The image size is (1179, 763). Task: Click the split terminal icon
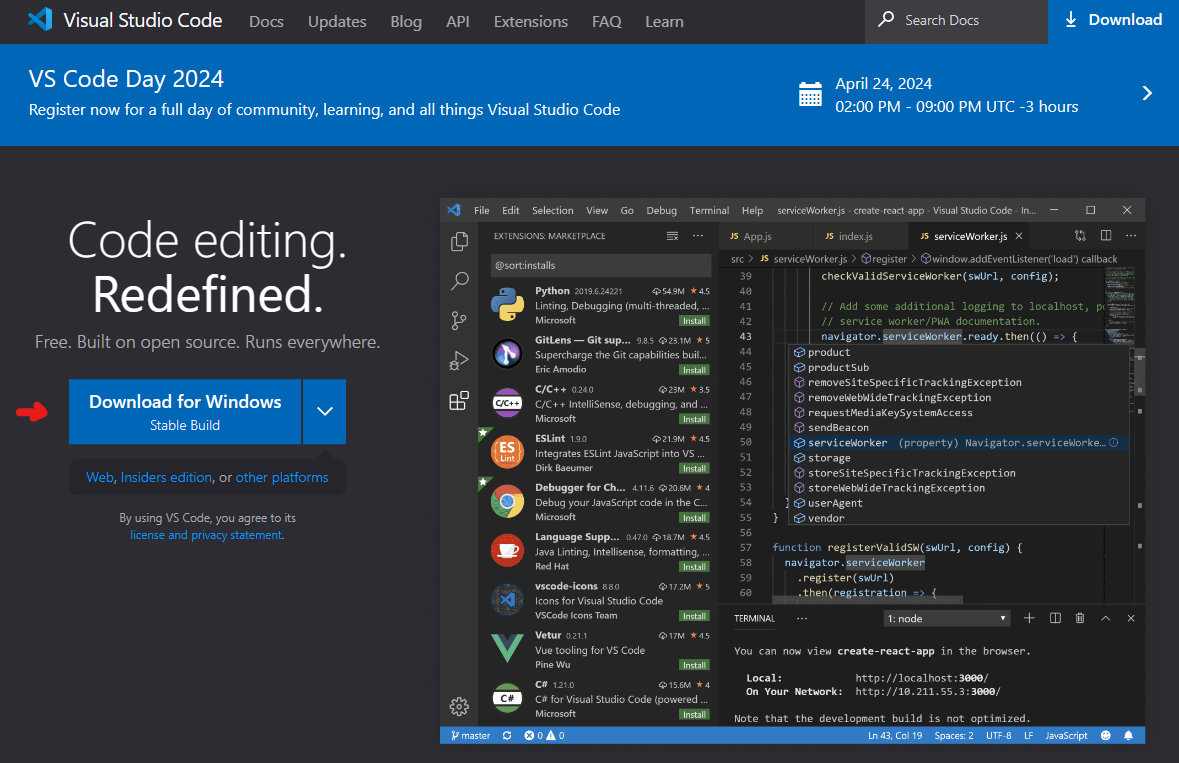[1055, 618]
